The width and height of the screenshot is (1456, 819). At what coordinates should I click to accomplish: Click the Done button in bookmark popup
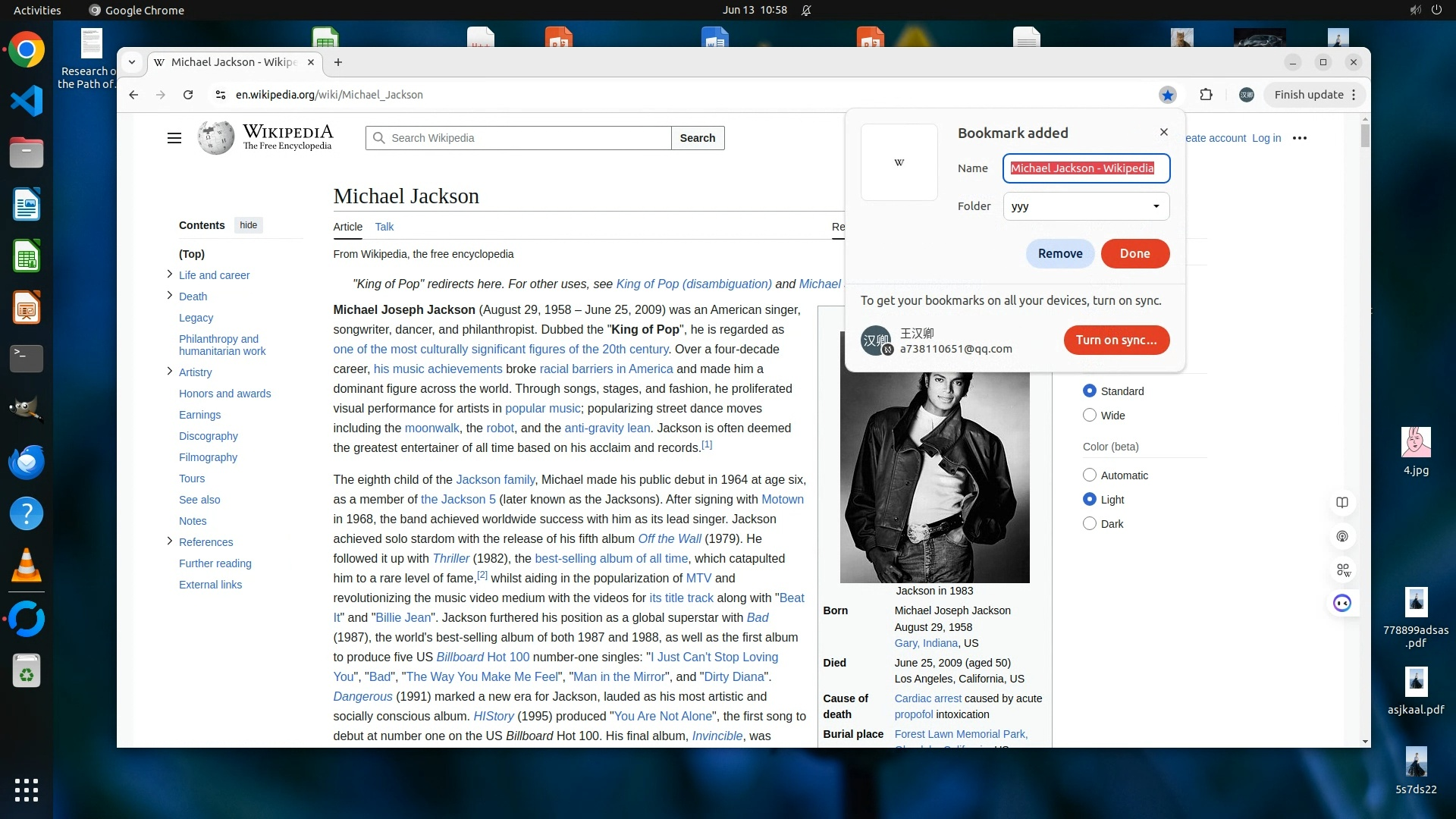[x=1134, y=254]
